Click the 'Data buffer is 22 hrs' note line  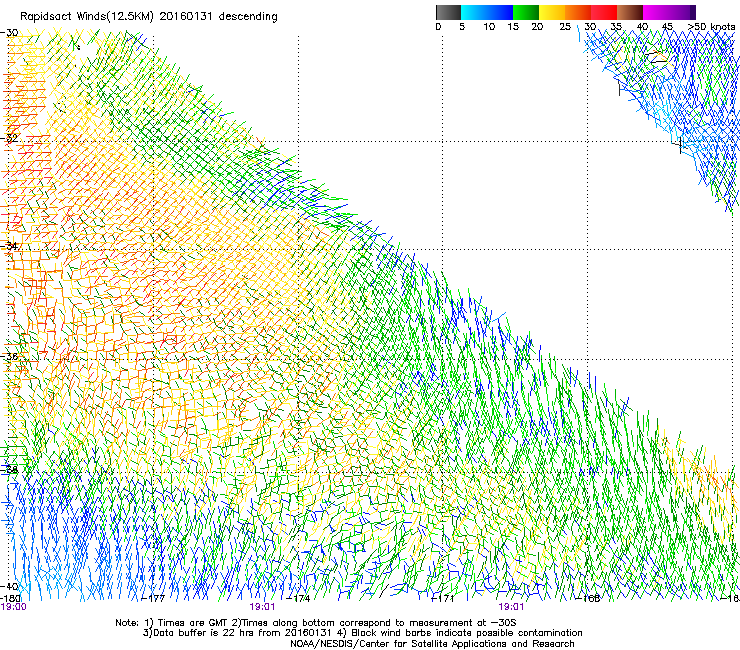point(363,633)
